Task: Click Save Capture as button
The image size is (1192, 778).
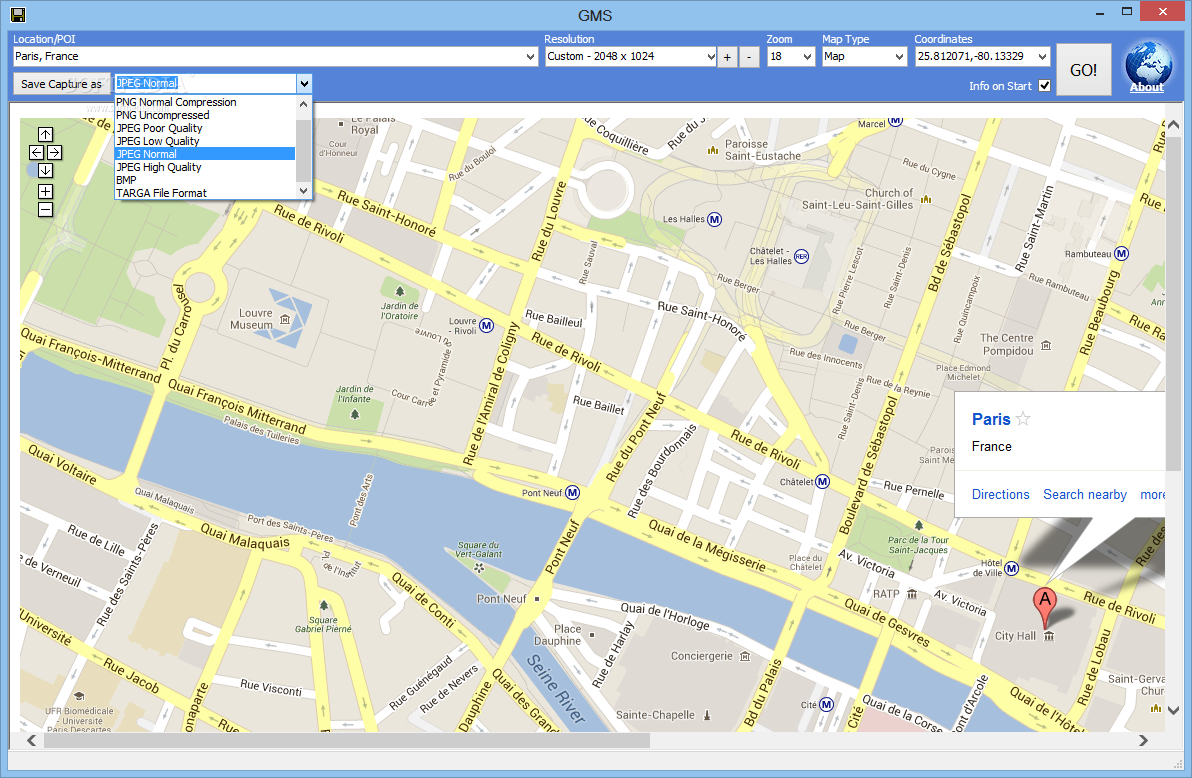Action: point(61,84)
